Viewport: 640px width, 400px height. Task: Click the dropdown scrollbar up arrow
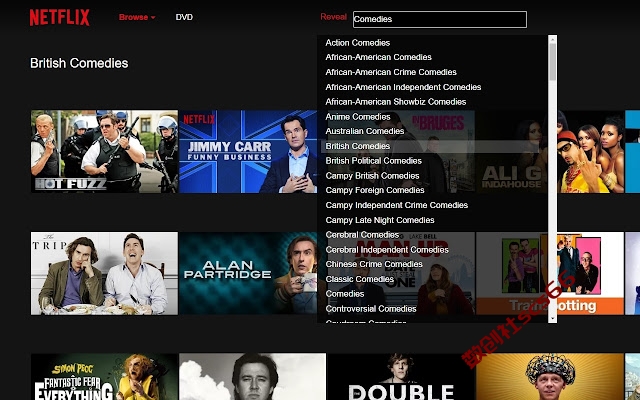click(x=553, y=39)
